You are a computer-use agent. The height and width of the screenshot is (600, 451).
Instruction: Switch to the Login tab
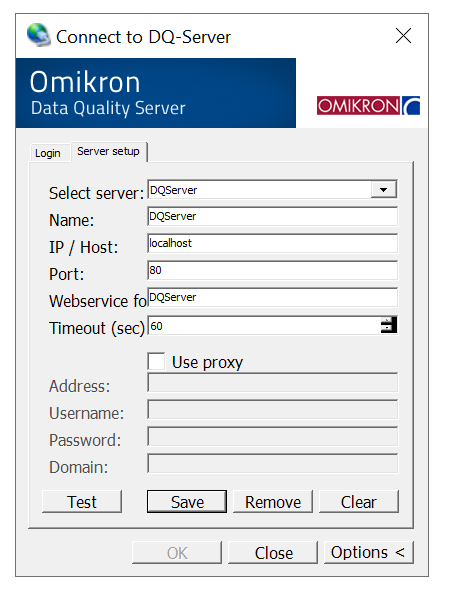tap(48, 153)
